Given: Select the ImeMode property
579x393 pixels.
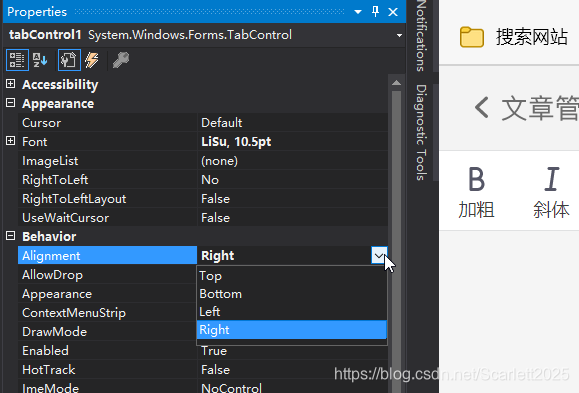Looking at the screenshot, I should (x=107, y=387).
